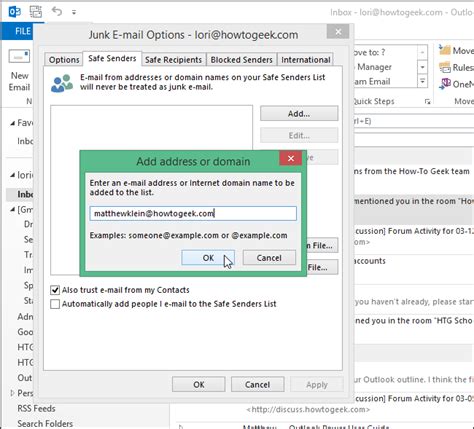Open the Quick Steps dialog launcher
474x429 pixels.
[428, 102]
